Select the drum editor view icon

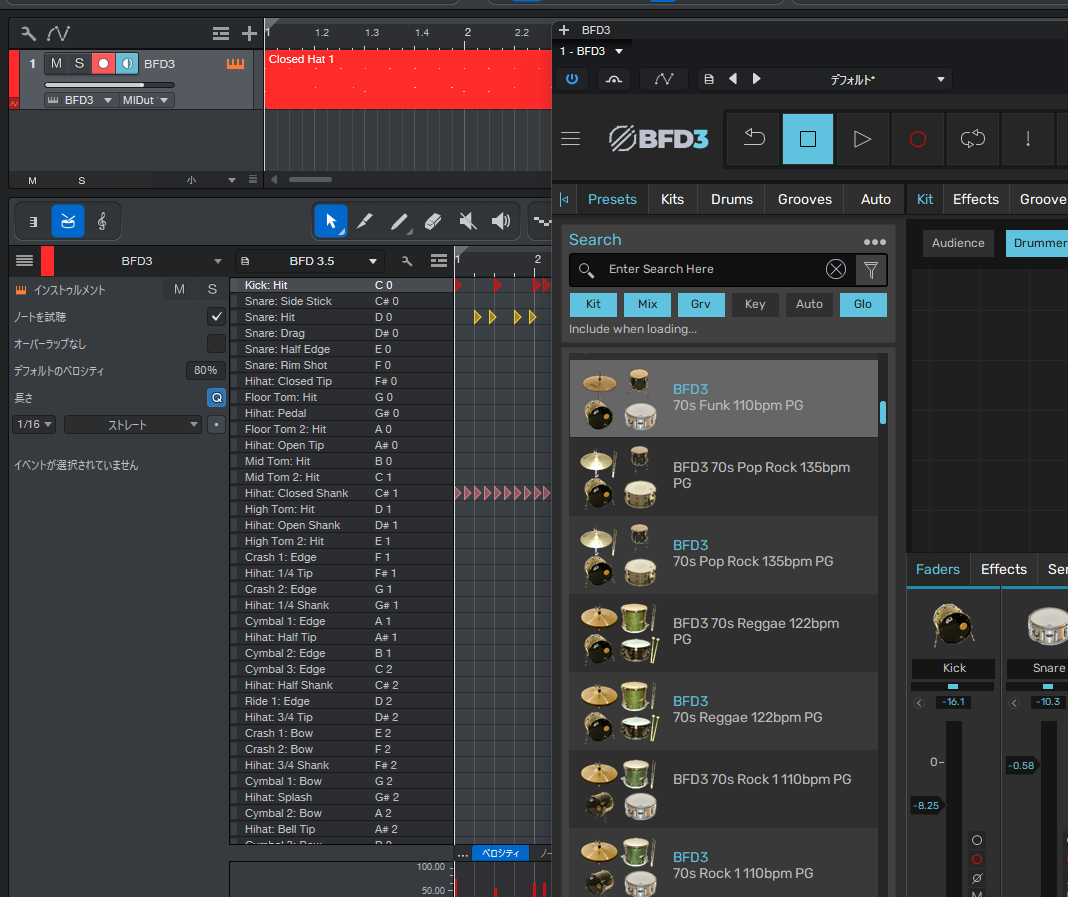pyautogui.click(x=68, y=221)
